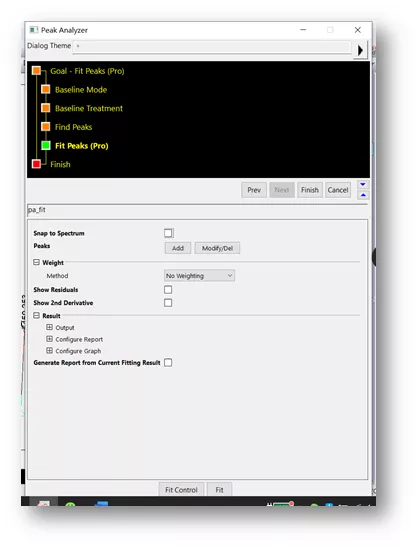Viewport: 418px width, 548px height.
Task: Check Generate Report from Current Fitting Result
Action: [x=168, y=362]
